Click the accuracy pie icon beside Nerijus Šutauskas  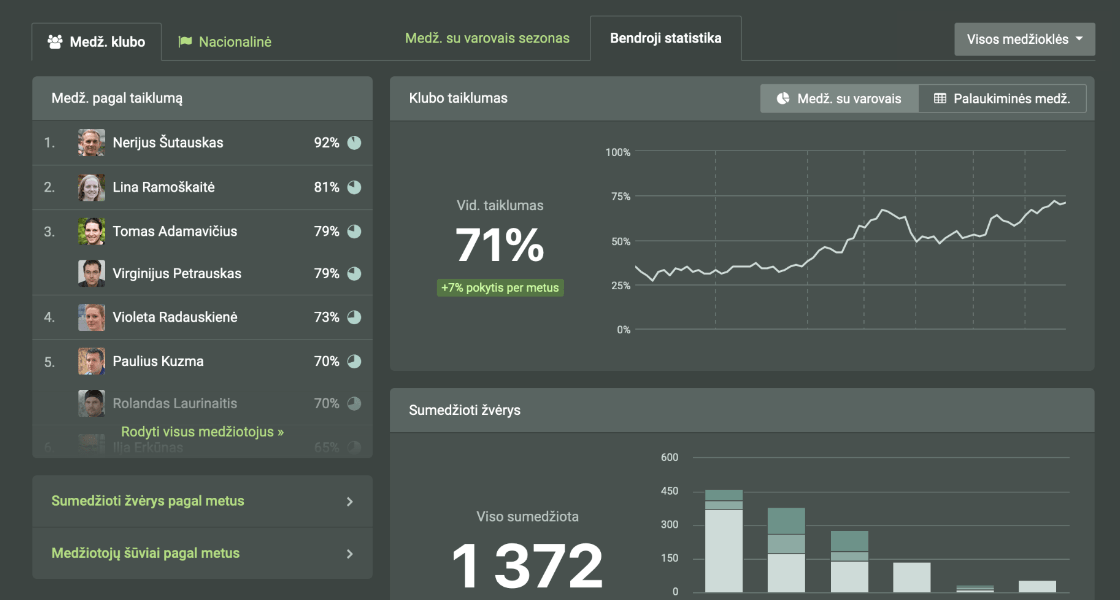pyautogui.click(x=354, y=143)
